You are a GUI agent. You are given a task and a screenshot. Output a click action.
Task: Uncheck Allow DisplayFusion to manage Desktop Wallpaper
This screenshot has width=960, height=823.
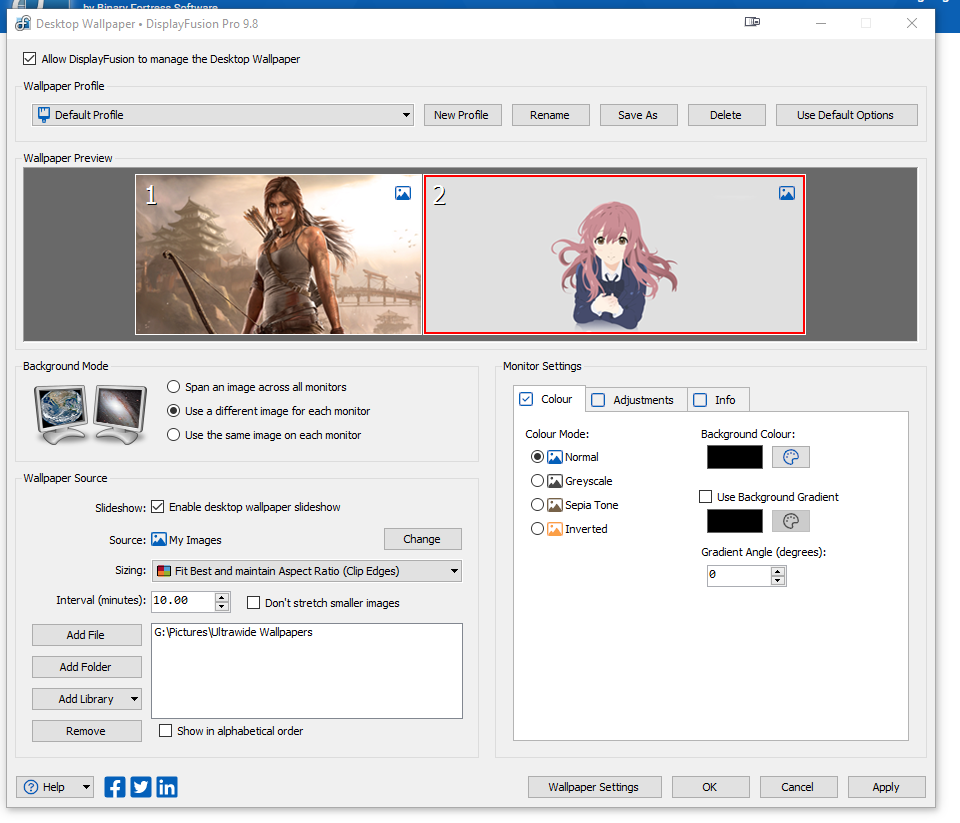(30, 59)
